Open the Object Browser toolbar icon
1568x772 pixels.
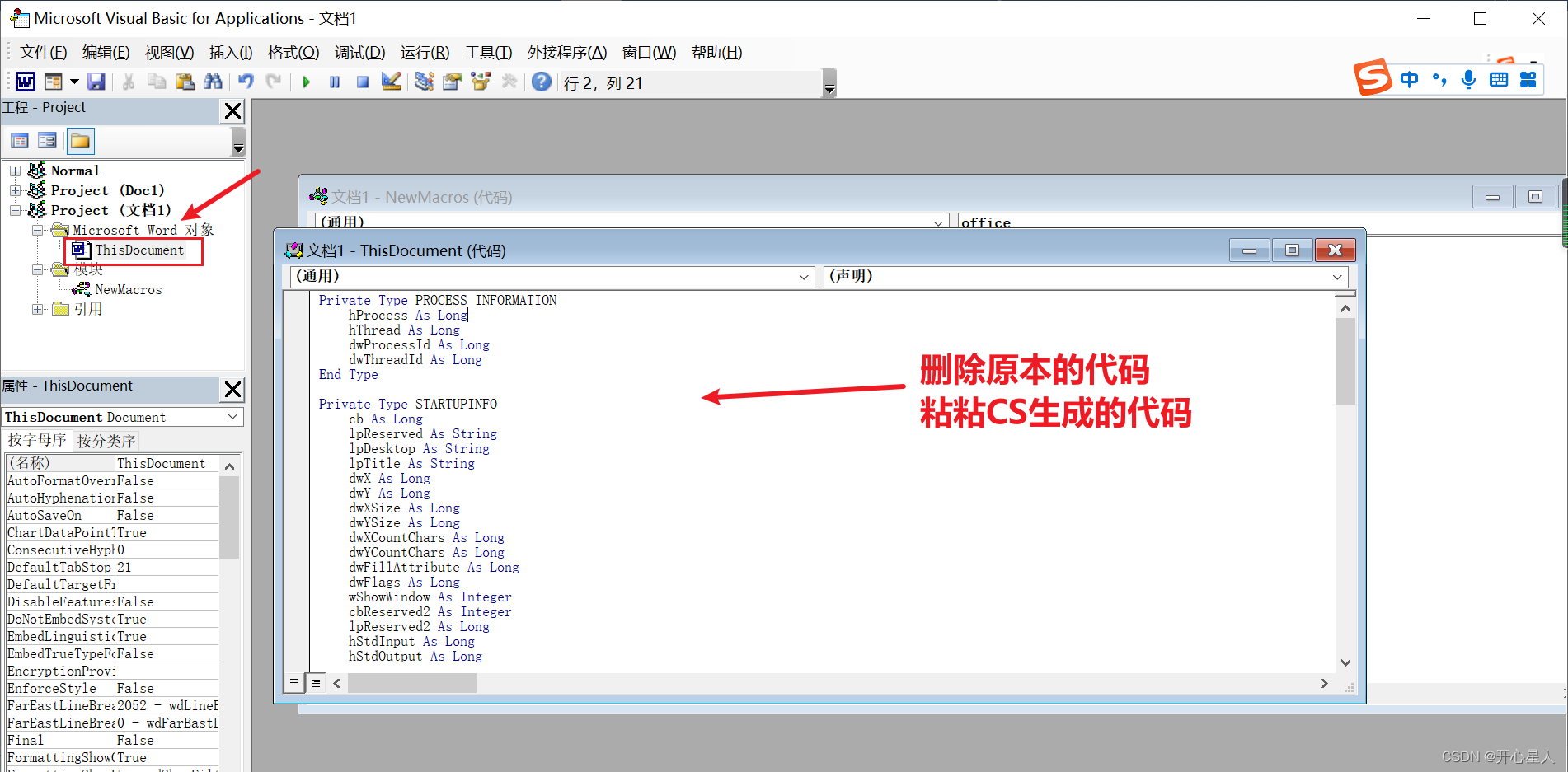coord(481,82)
